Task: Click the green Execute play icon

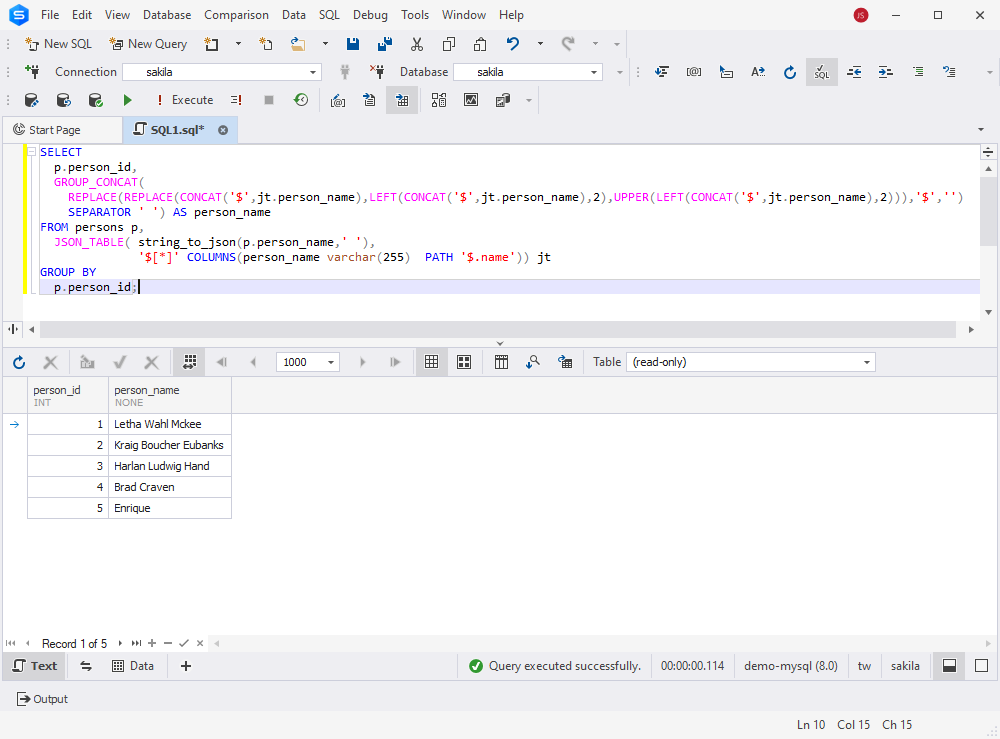Action: (128, 100)
